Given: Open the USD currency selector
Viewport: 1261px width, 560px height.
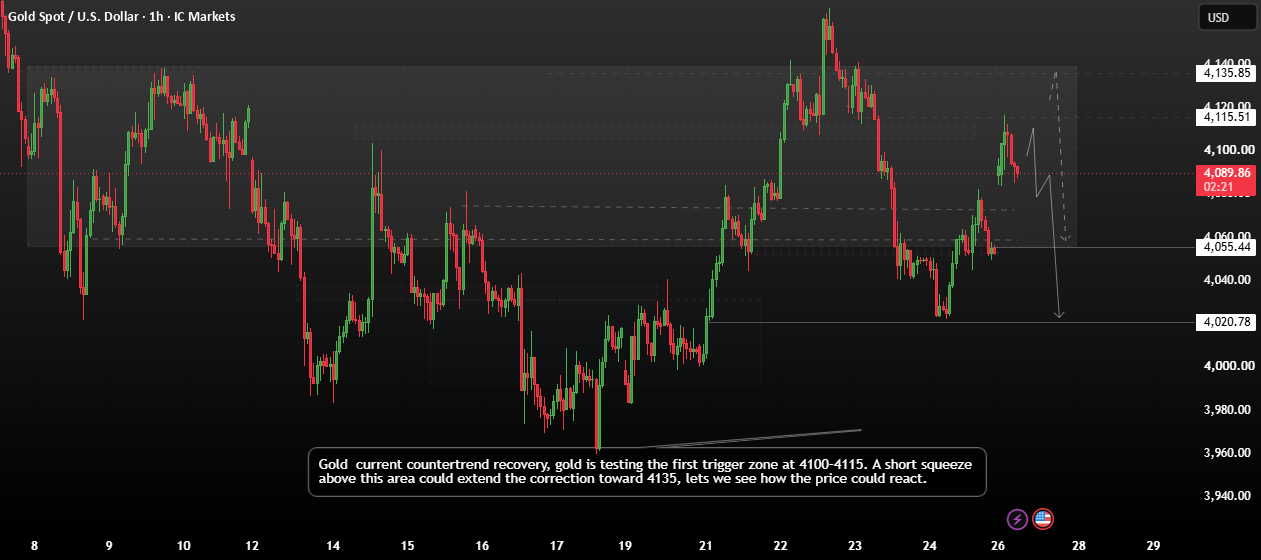Looking at the screenshot, I should (x=1226, y=17).
